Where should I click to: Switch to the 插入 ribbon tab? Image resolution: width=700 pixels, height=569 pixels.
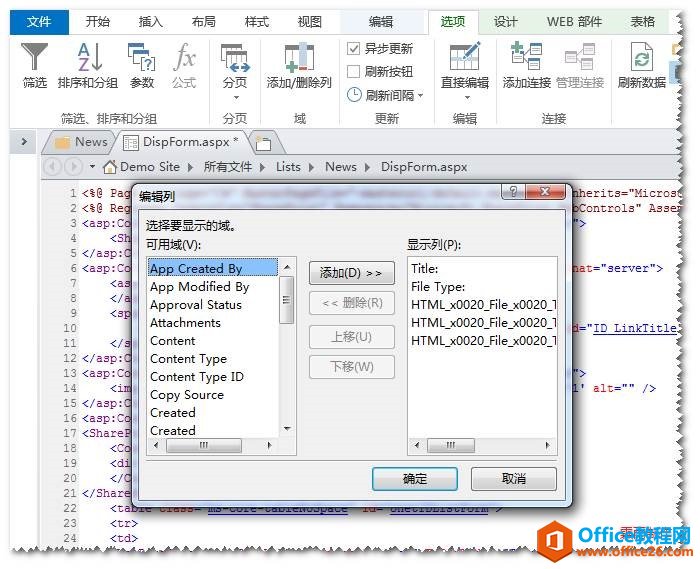coord(150,22)
